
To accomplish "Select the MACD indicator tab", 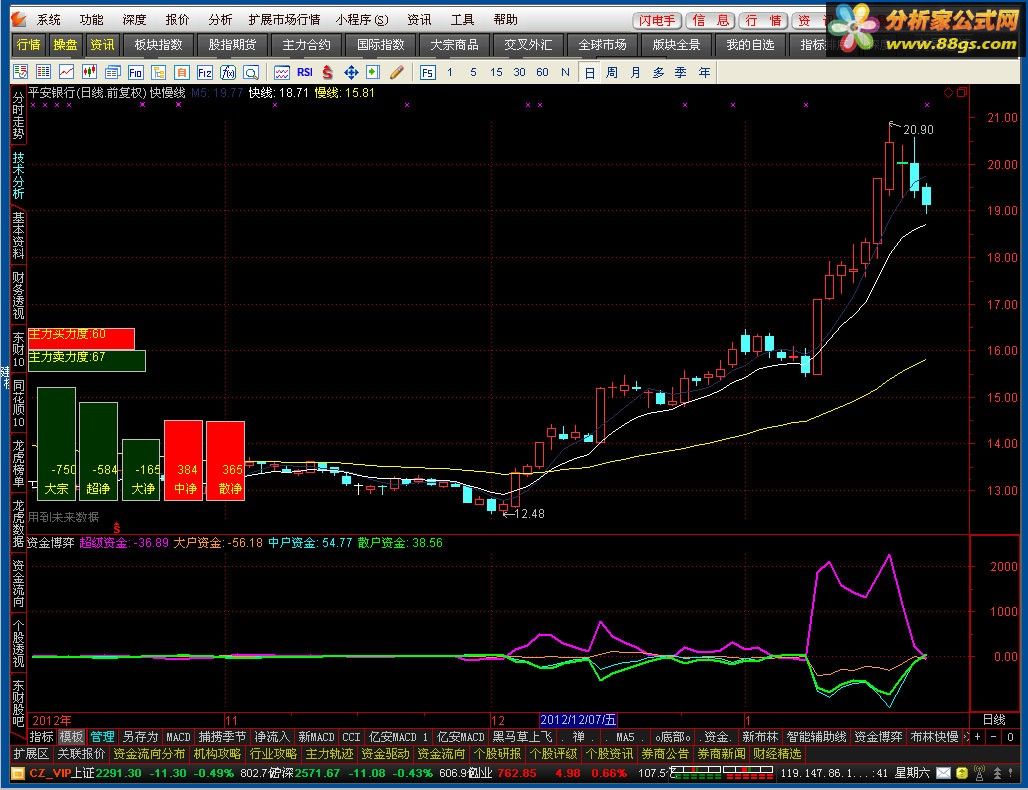I will click(178, 737).
